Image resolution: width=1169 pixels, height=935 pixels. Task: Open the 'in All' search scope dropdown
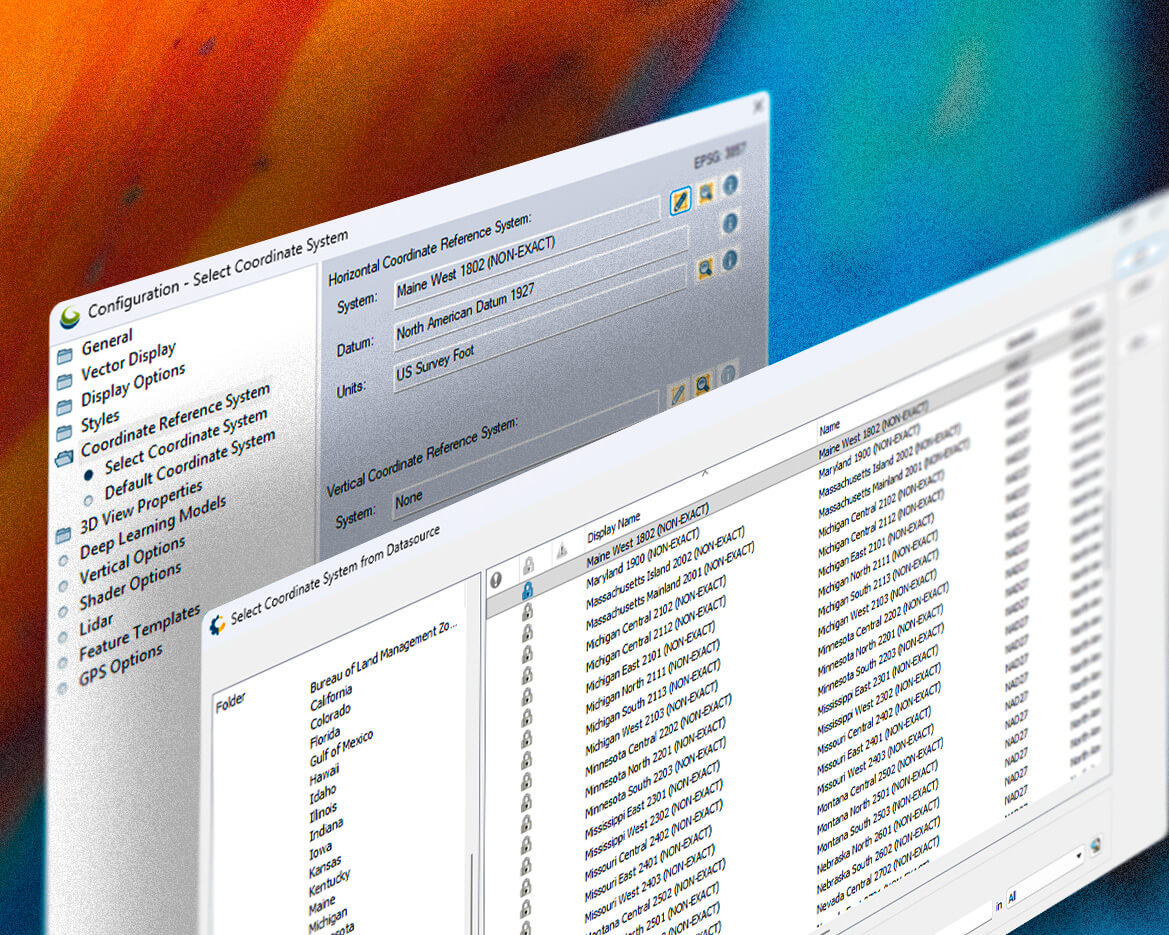tap(1044, 876)
